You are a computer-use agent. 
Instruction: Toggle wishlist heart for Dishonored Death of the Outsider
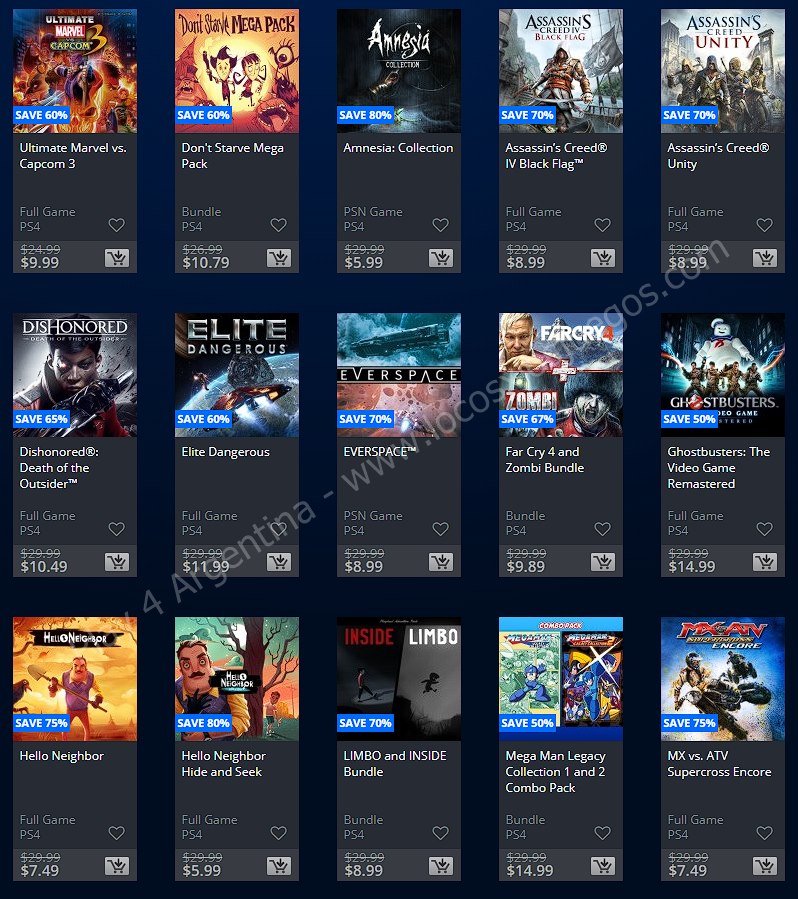click(116, 529)
